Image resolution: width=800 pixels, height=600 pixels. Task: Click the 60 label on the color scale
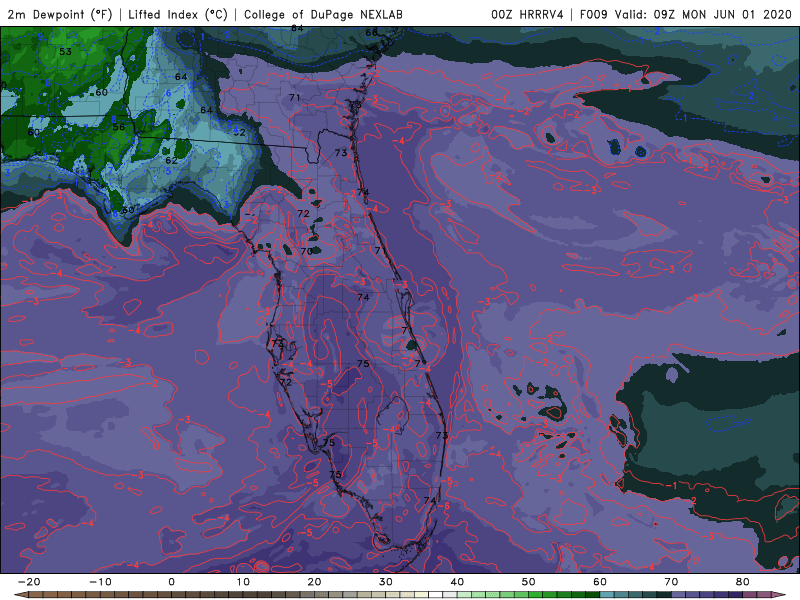tap(600, 582)
